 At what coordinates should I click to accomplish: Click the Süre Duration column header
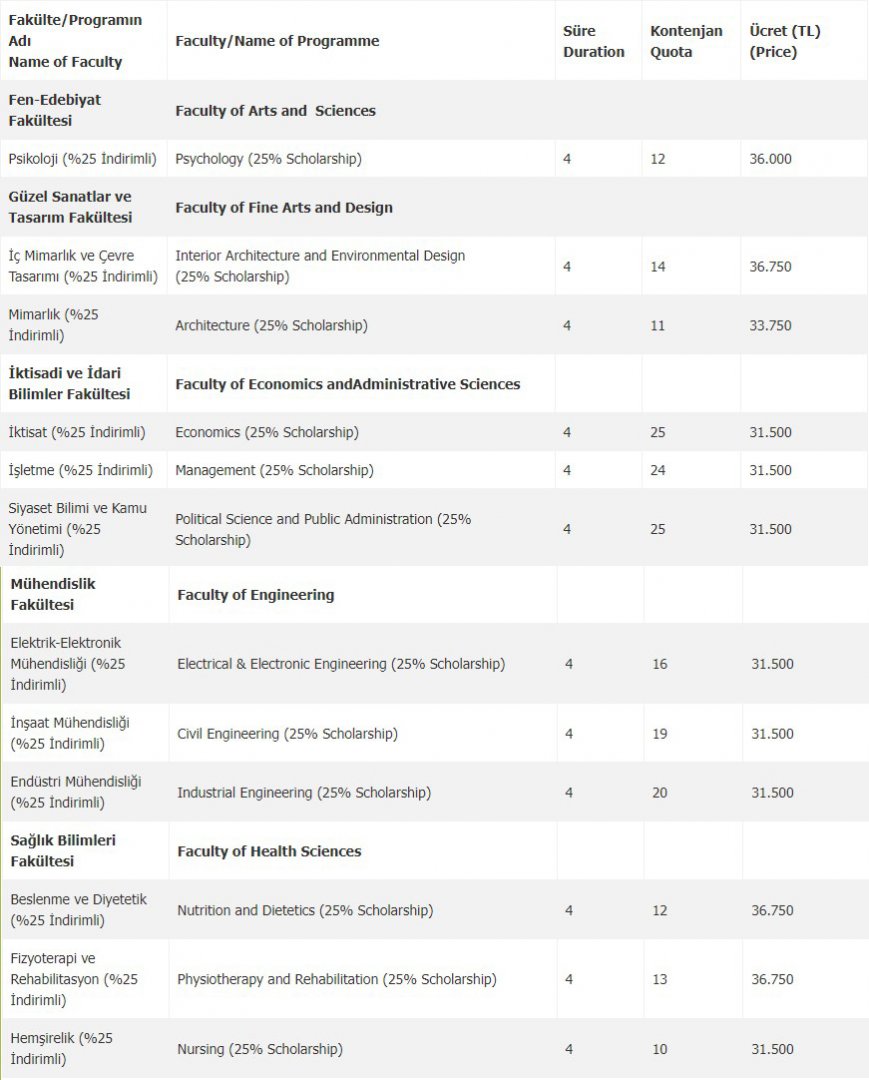coord(593,41)
